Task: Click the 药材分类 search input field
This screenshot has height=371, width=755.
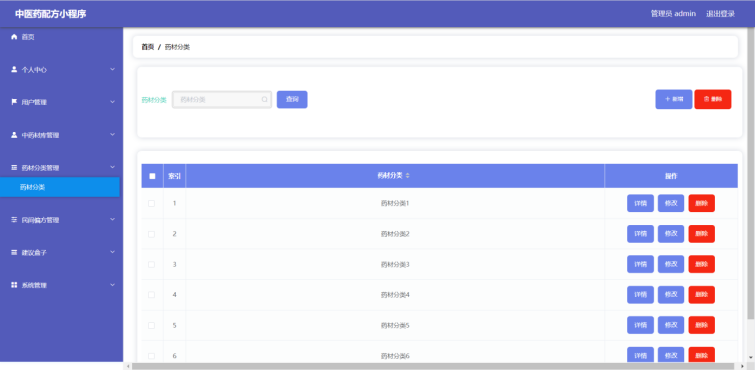Action: coord(222,100)
